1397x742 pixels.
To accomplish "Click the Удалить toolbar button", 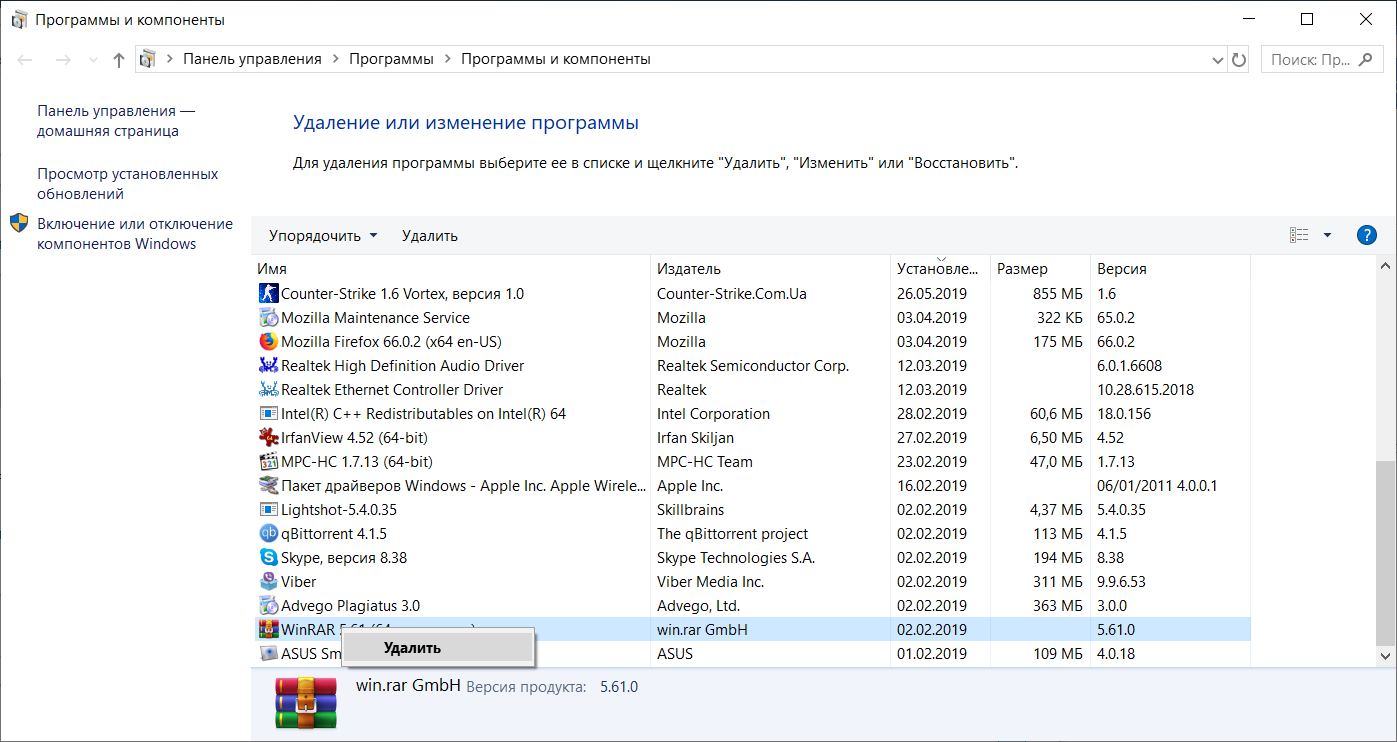I will tap(430, 236).
